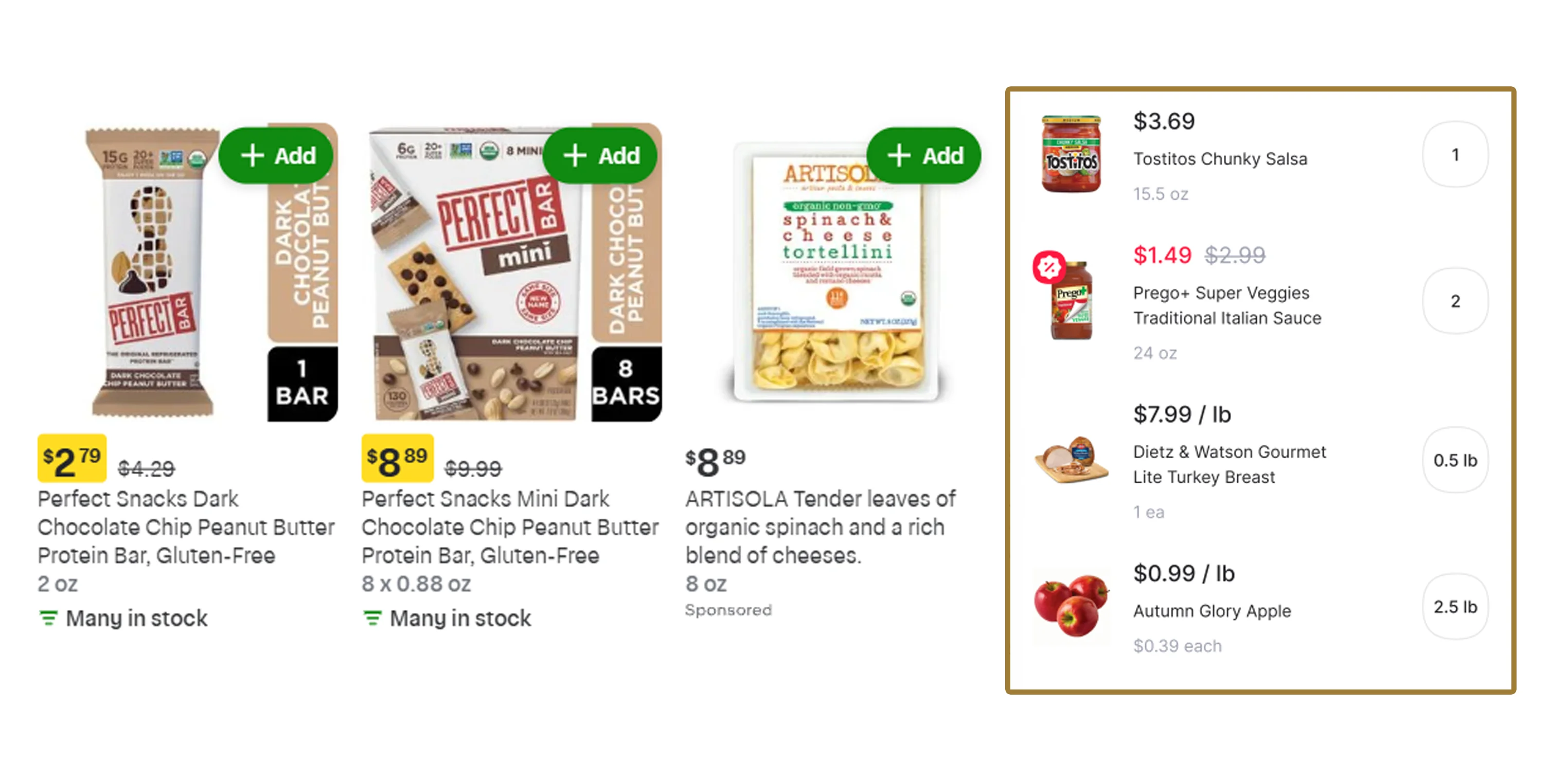The image size is (1568, 781).
Task: Add the single Perfect Bar to cart
Action: point(277,156)
